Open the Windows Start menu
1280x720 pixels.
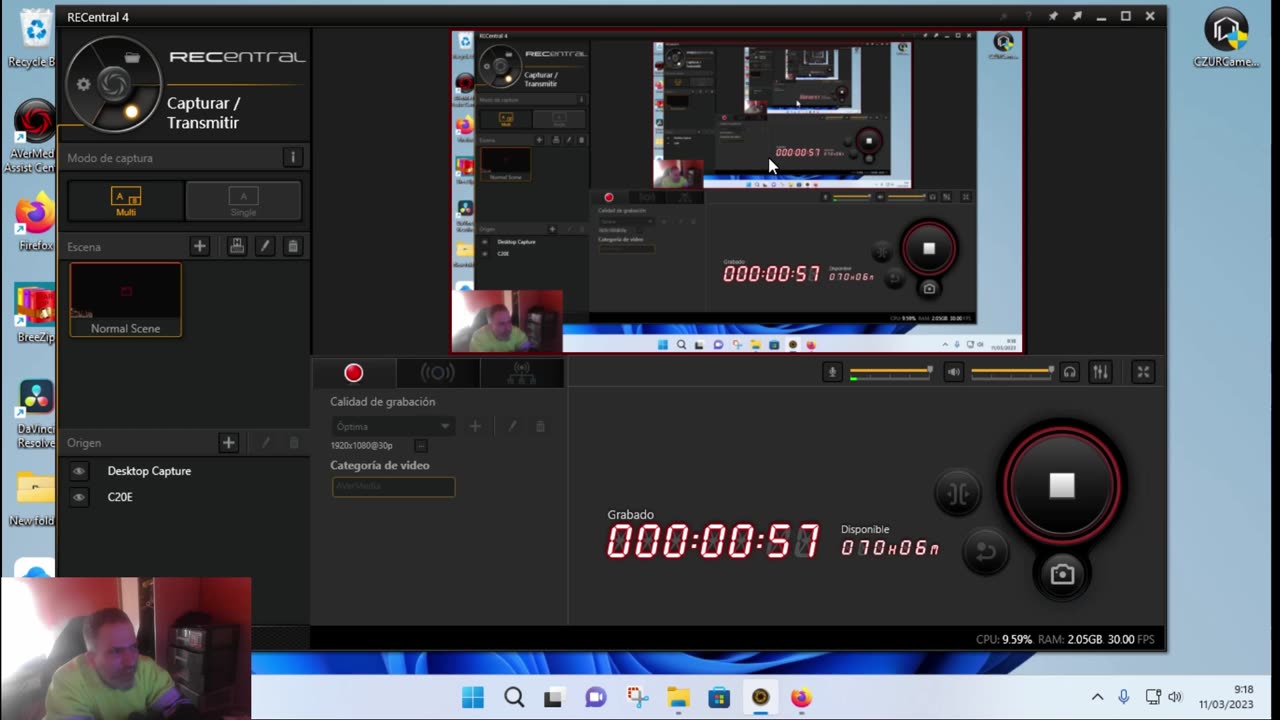(473, 697)
